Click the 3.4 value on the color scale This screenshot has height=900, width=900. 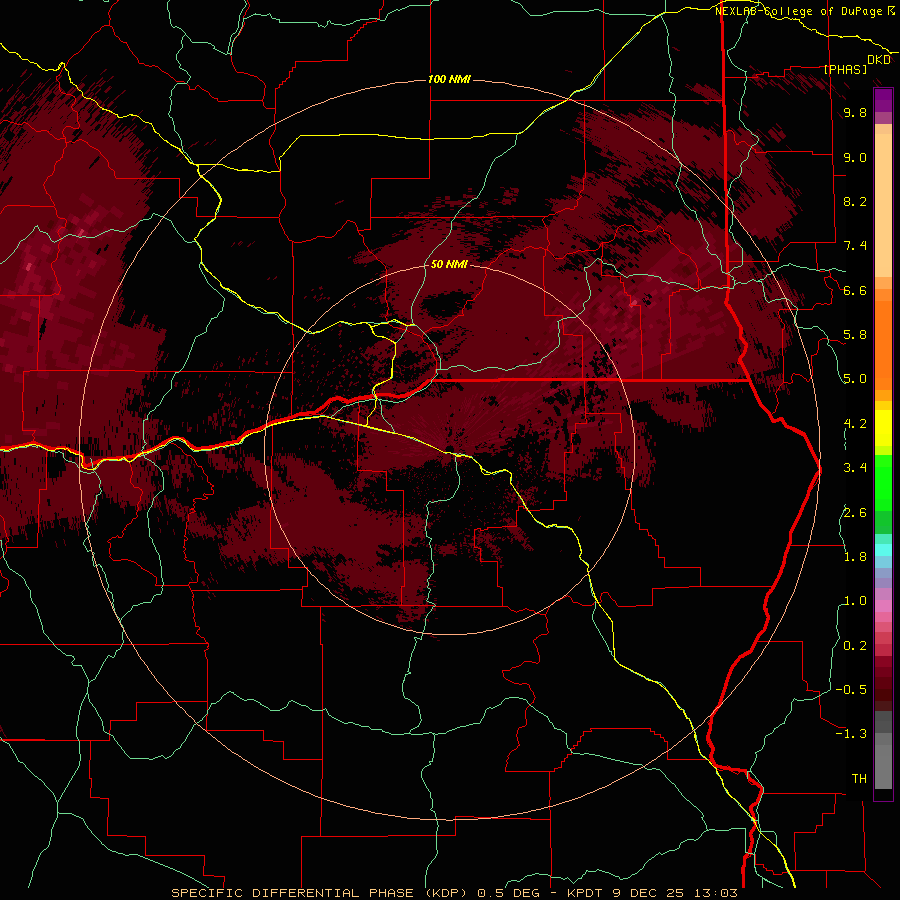855,468
